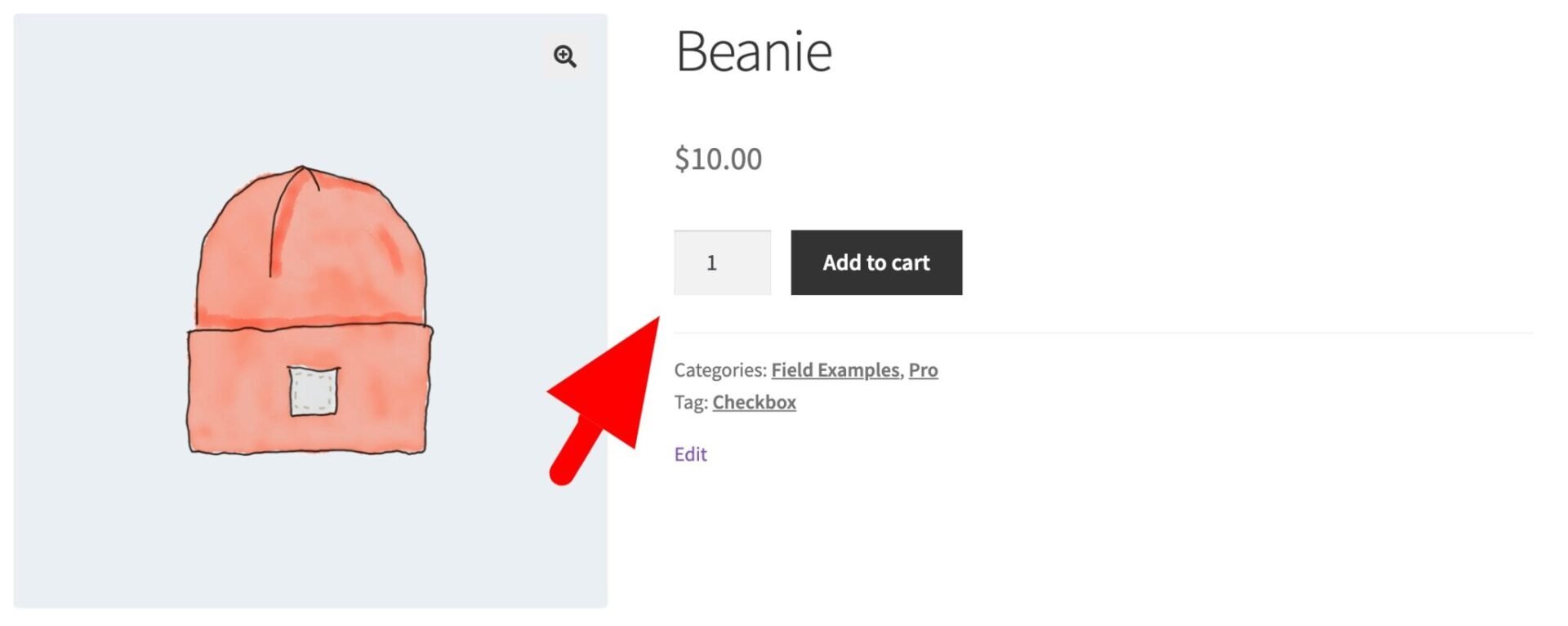Focus the quantity input field
This screenshot has width=1568, height=626.
[722, 262]
